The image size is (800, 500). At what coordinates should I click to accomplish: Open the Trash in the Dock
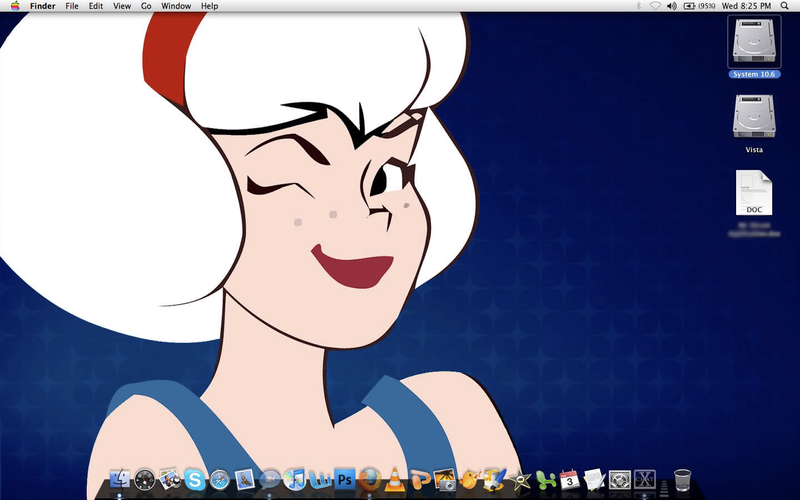tap(682, 480)
